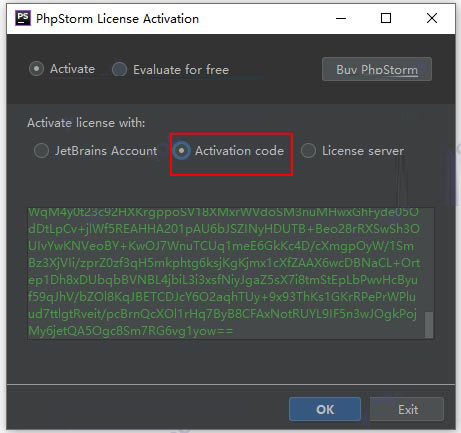Click the code line starting 'f59qJhV/bZOl8'
Image resolution: width=461 pixels, height=433 pixels.
tap(222, 297)
